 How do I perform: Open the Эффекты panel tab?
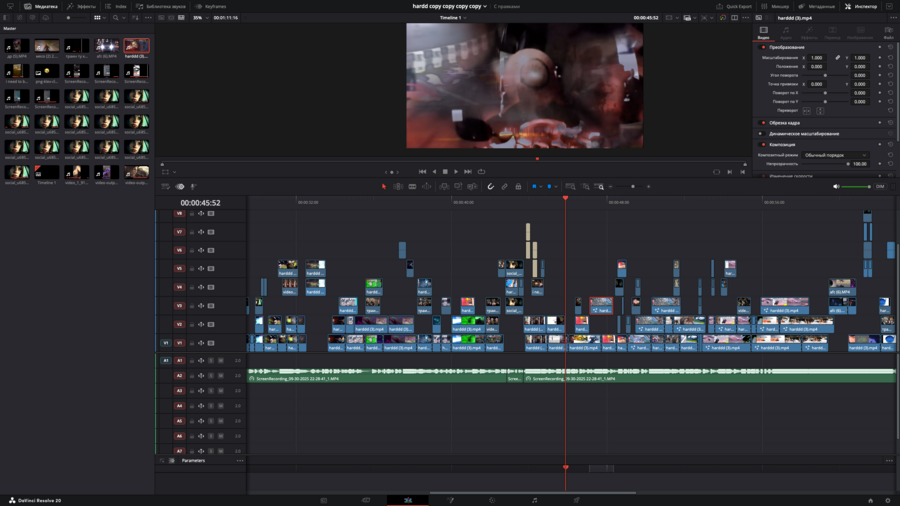[82, 6]
